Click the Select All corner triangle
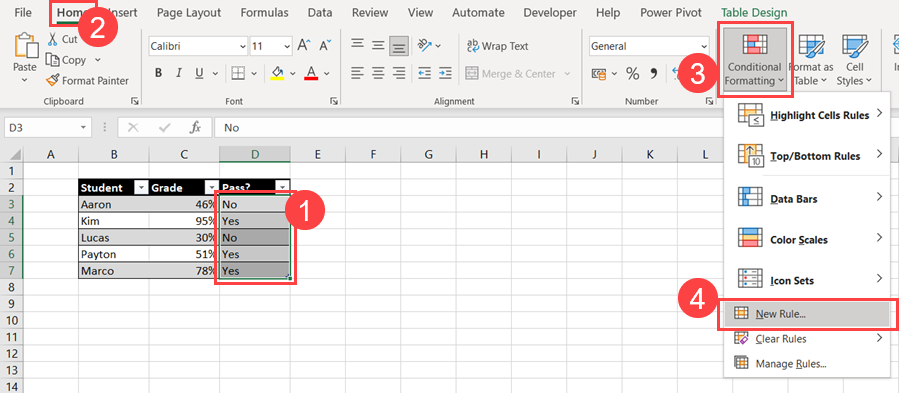Image resolution: width=899 pixels, height=393 pixels. point(16,154)
